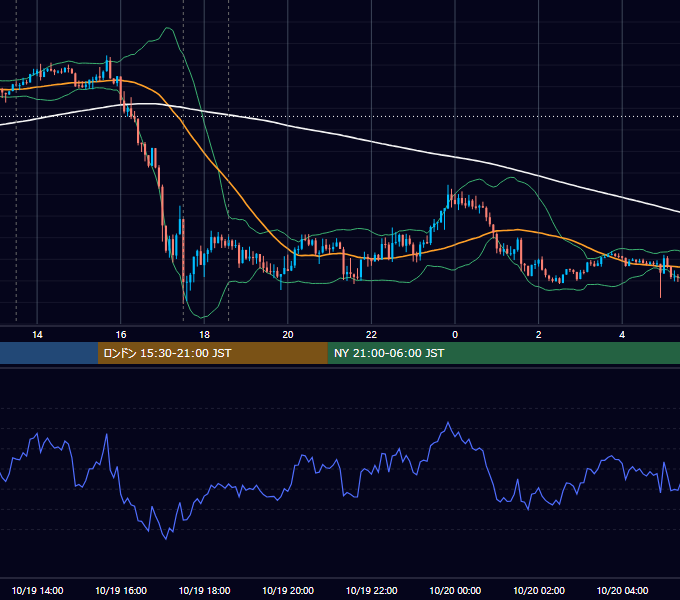
Task: Click the ロンドン 15:30-21:00 JST session bar
Action: point(212,353)
